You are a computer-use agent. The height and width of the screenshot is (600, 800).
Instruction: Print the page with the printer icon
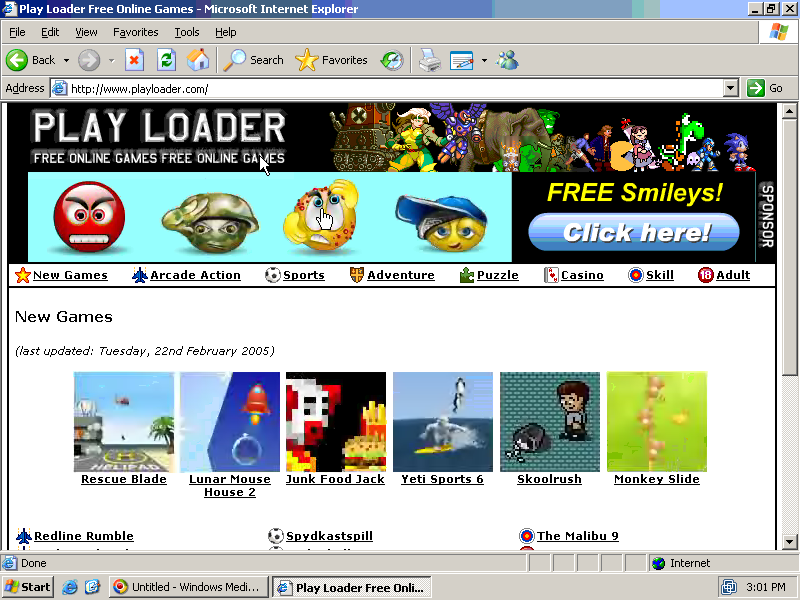430,60
